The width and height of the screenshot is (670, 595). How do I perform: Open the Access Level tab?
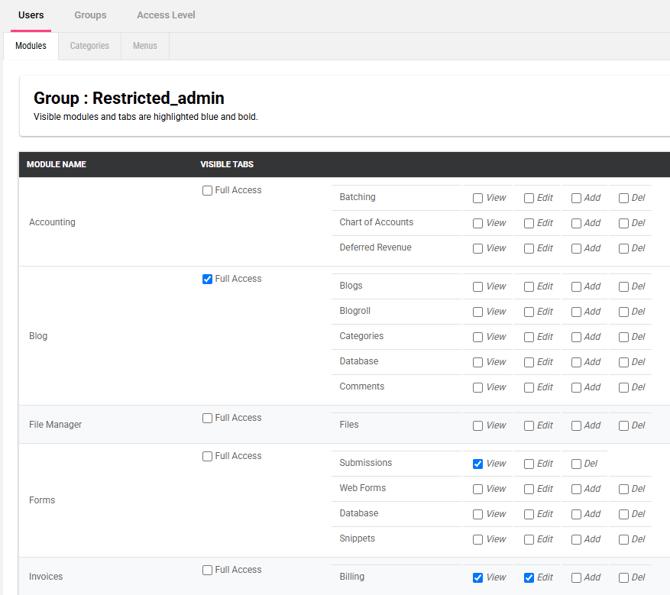166,15
